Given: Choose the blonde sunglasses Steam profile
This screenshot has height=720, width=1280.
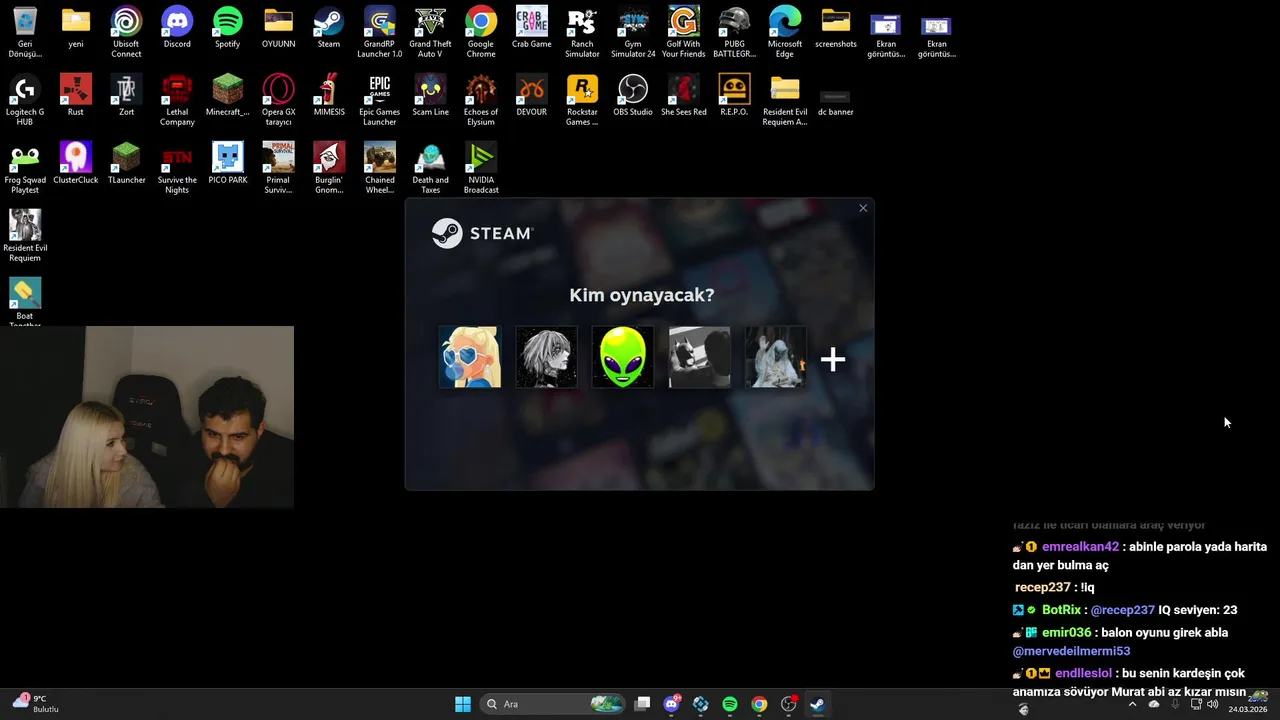Looking at the screenshot, I should (469, 357).
